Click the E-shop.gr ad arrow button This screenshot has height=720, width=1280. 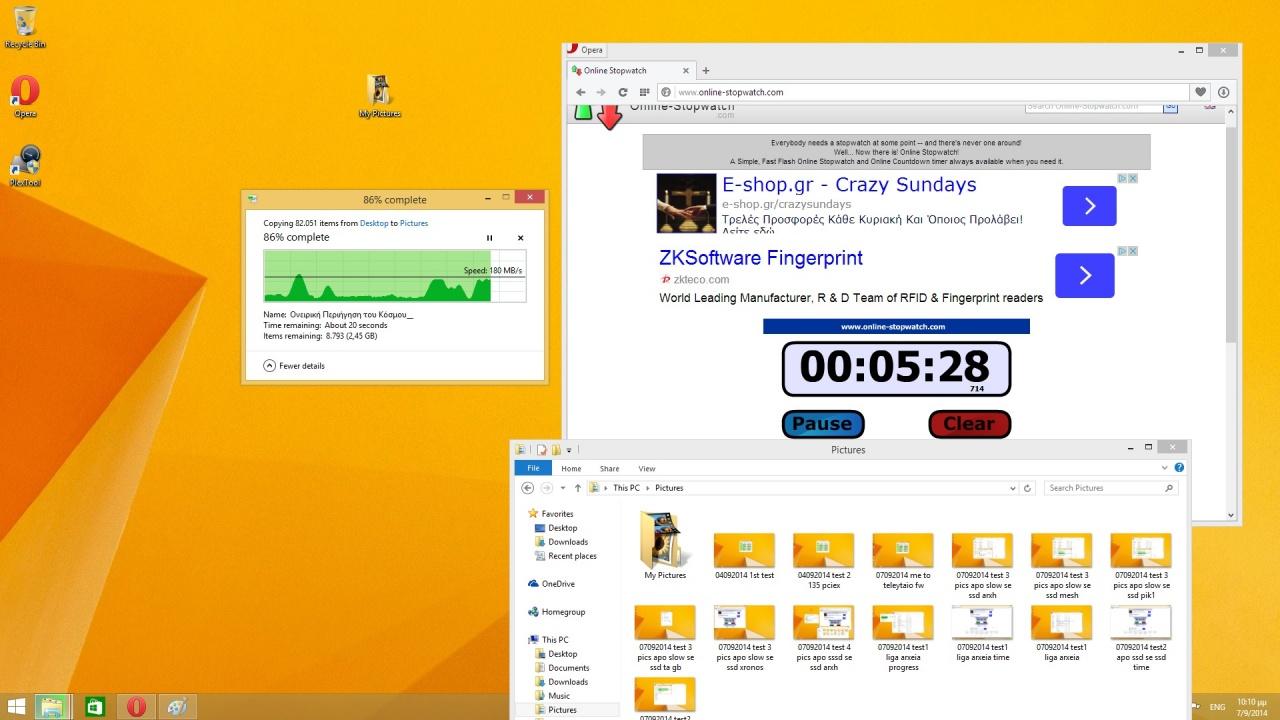[x=1089, y=206]
